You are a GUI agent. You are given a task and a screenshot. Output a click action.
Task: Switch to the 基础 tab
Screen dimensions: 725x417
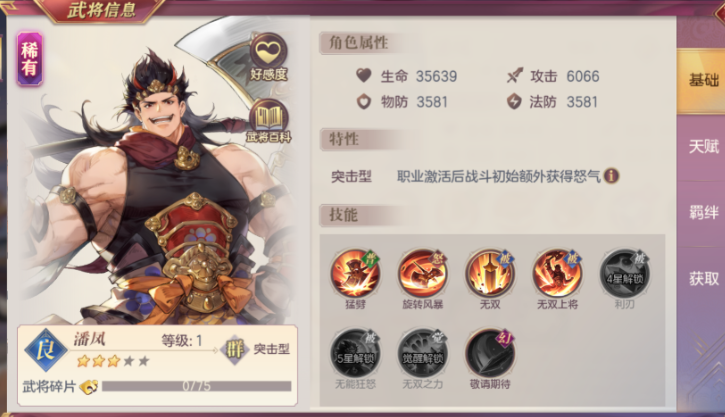pyautogui.click(x=702, y=80)
